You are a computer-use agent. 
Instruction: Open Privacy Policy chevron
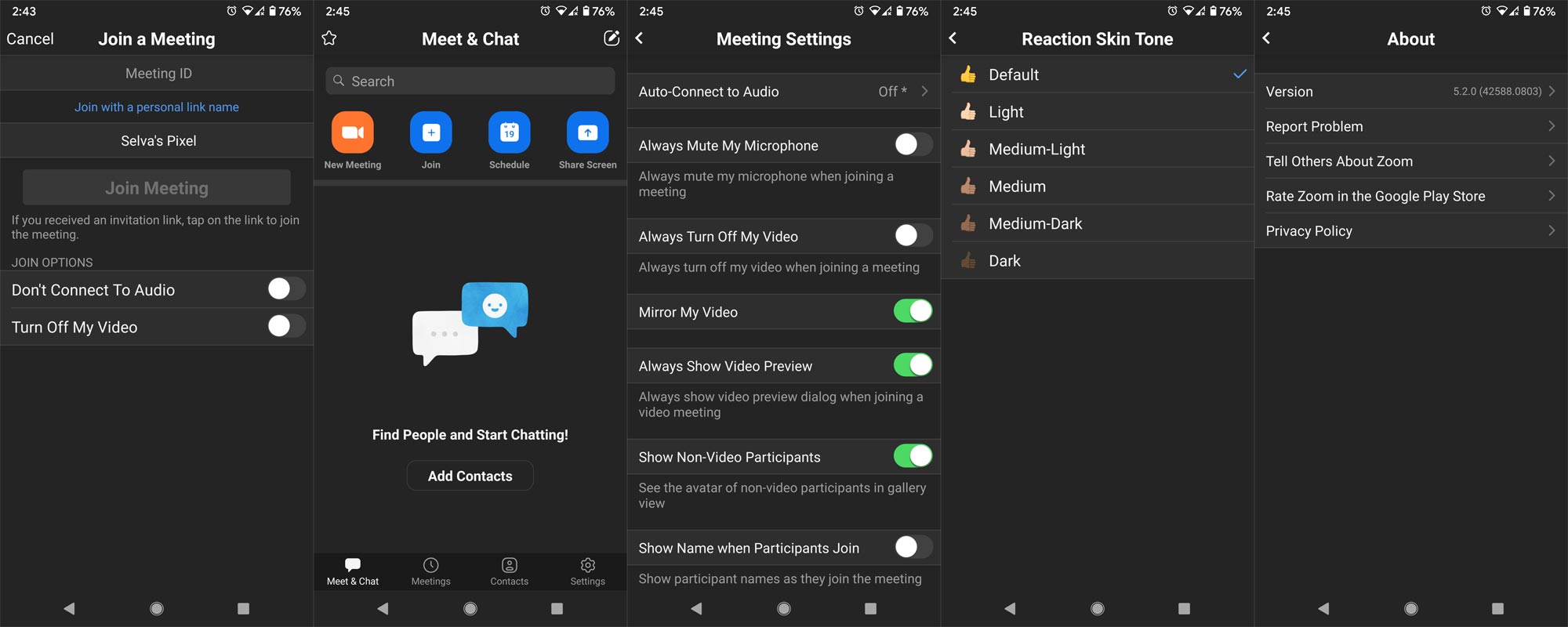point(1552,230)
